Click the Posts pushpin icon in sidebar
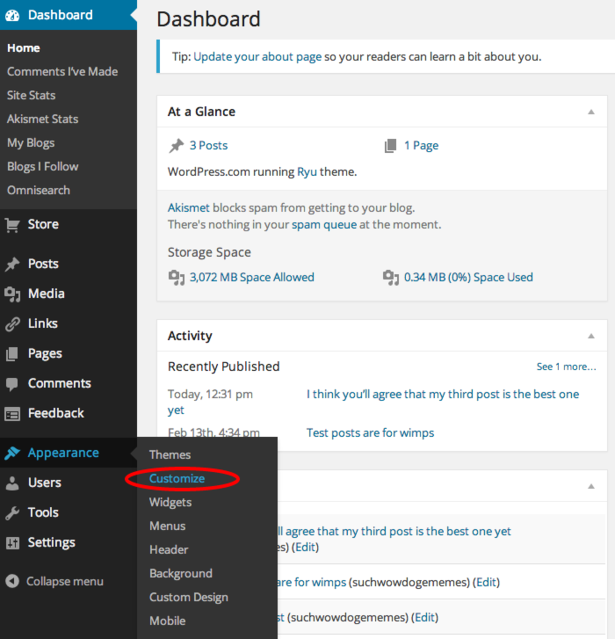The width and height of the screenshot is (615, 639). [x=12, y=264]
